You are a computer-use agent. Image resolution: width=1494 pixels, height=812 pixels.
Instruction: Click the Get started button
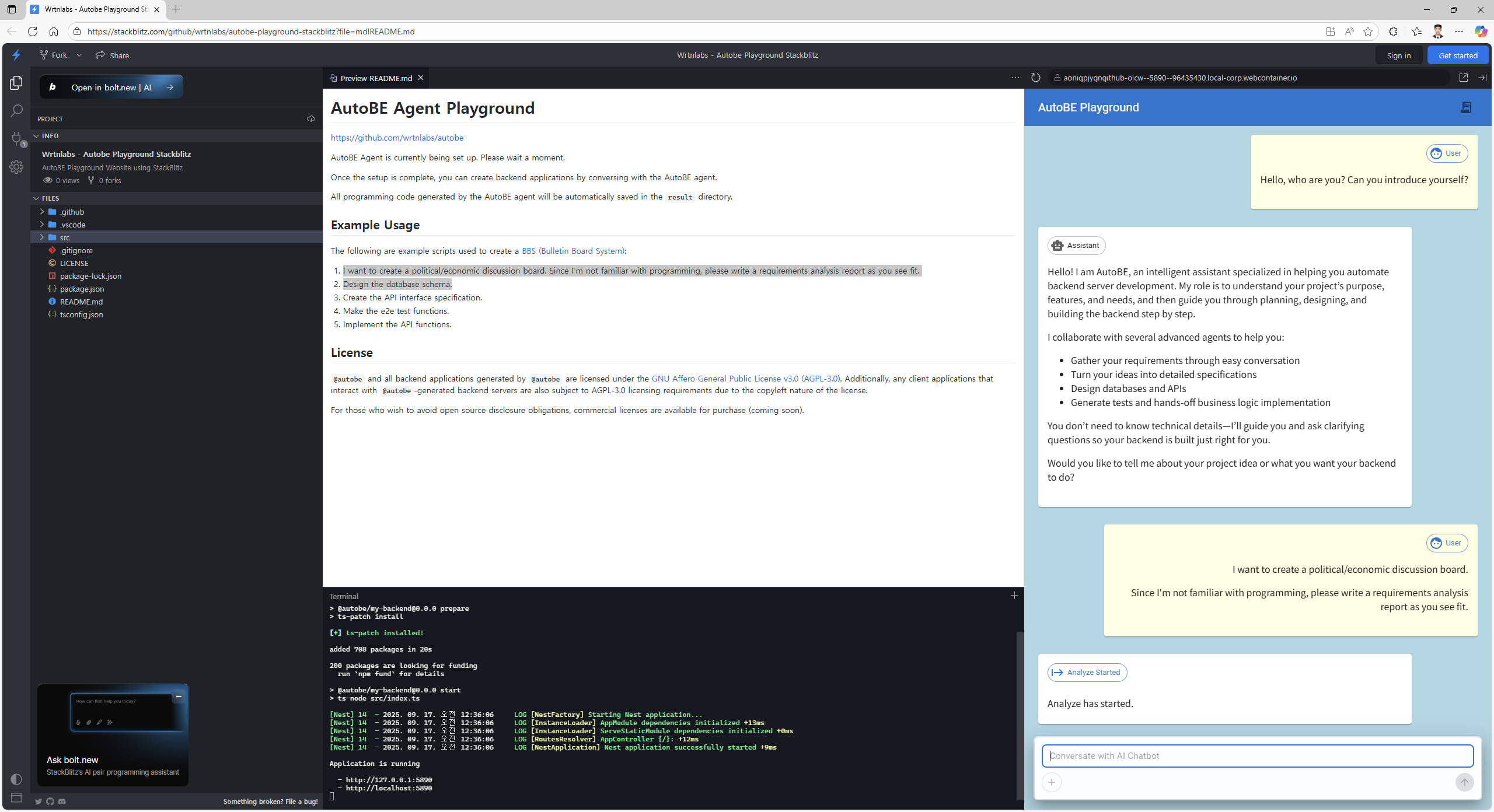click(x=1458, y=55)
